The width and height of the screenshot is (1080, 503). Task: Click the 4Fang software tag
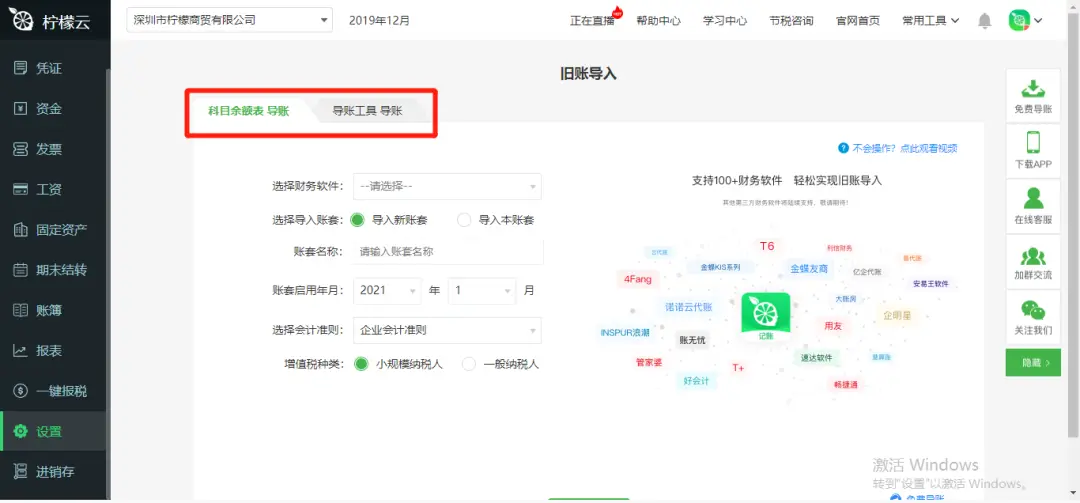(637, 279)
